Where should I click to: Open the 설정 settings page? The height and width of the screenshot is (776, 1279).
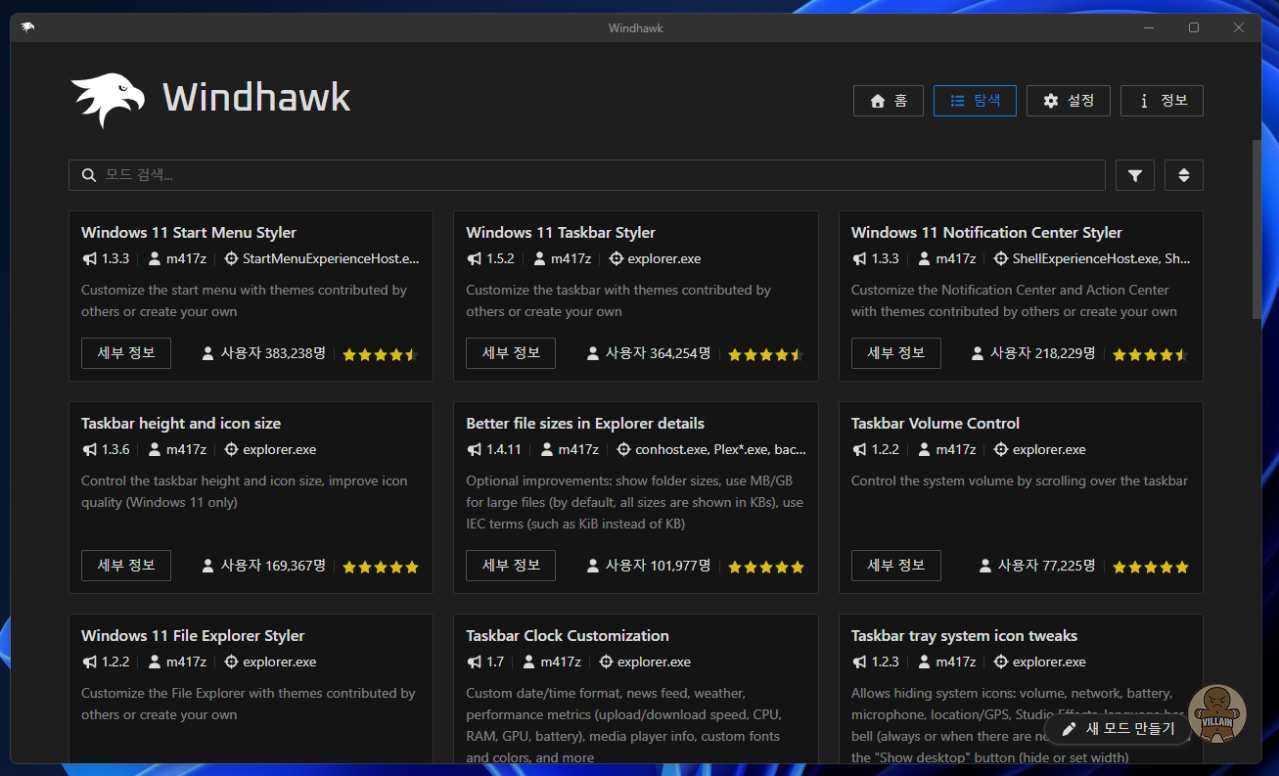pyautogui.click(x=1068, y=101)
